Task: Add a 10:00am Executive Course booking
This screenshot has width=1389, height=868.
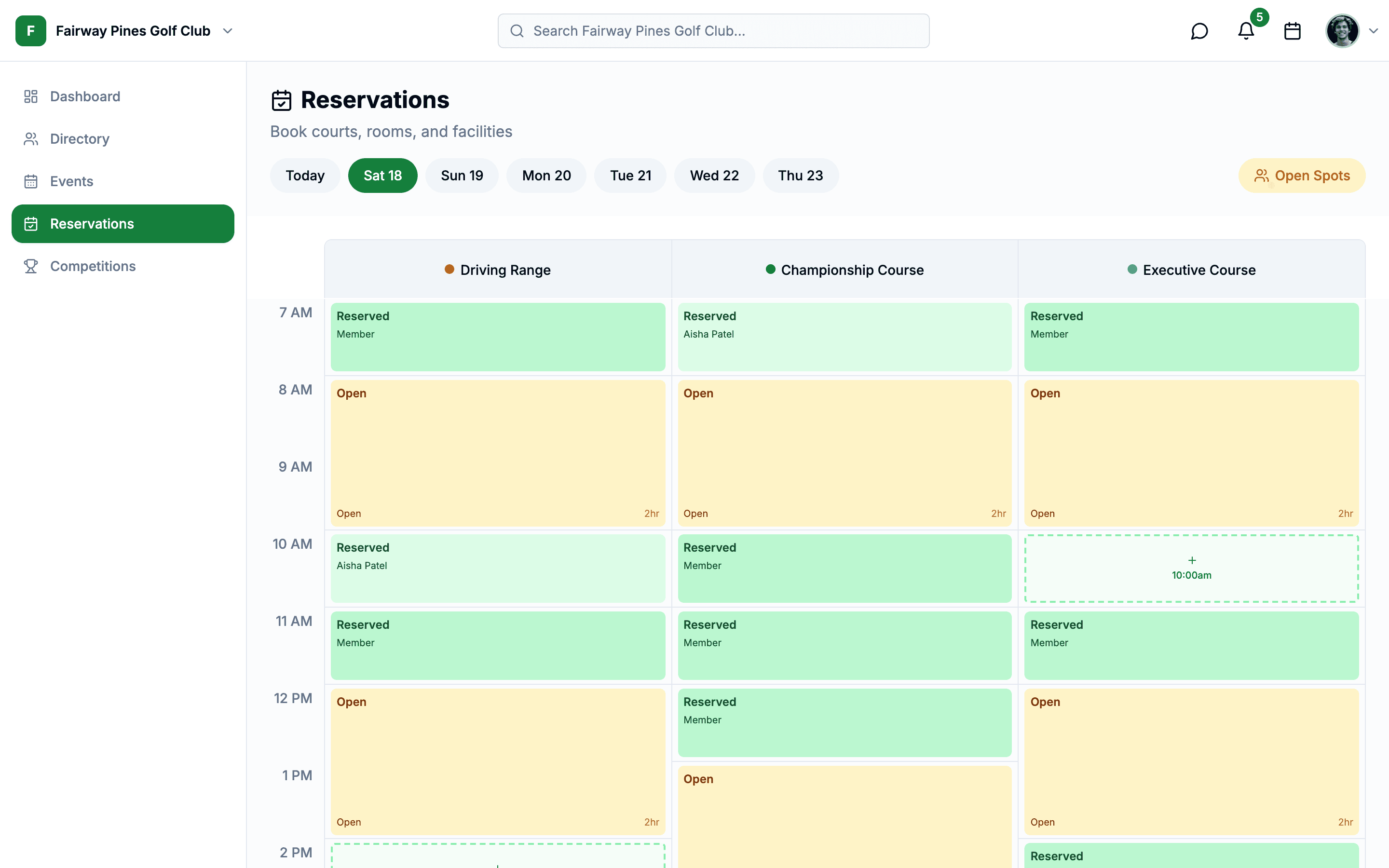Action: point(1192,569)
